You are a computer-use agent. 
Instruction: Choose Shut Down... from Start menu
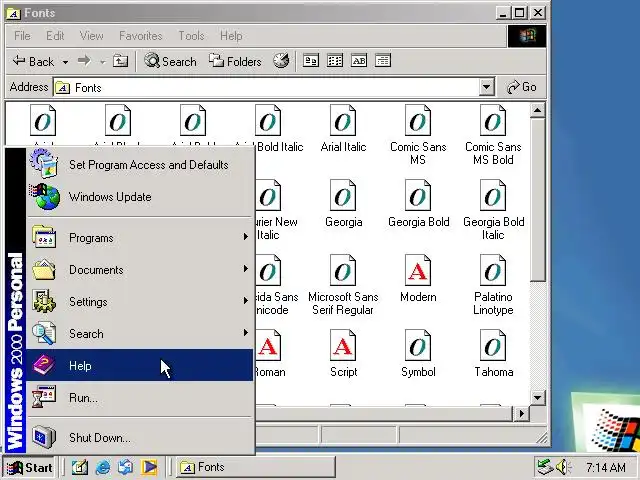coord(139,437)
